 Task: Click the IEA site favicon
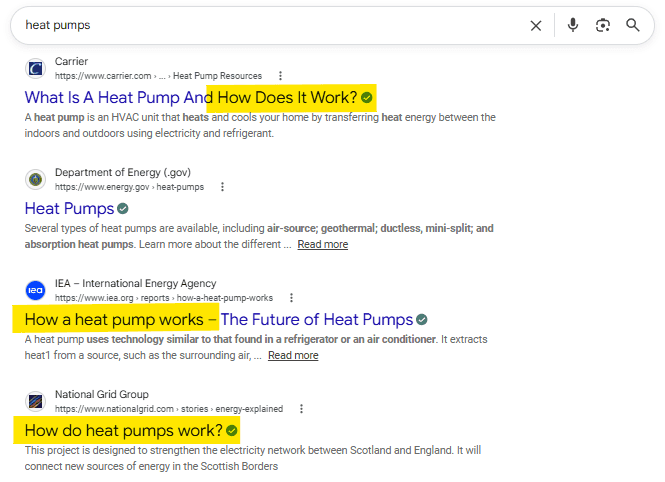point(35,290)
